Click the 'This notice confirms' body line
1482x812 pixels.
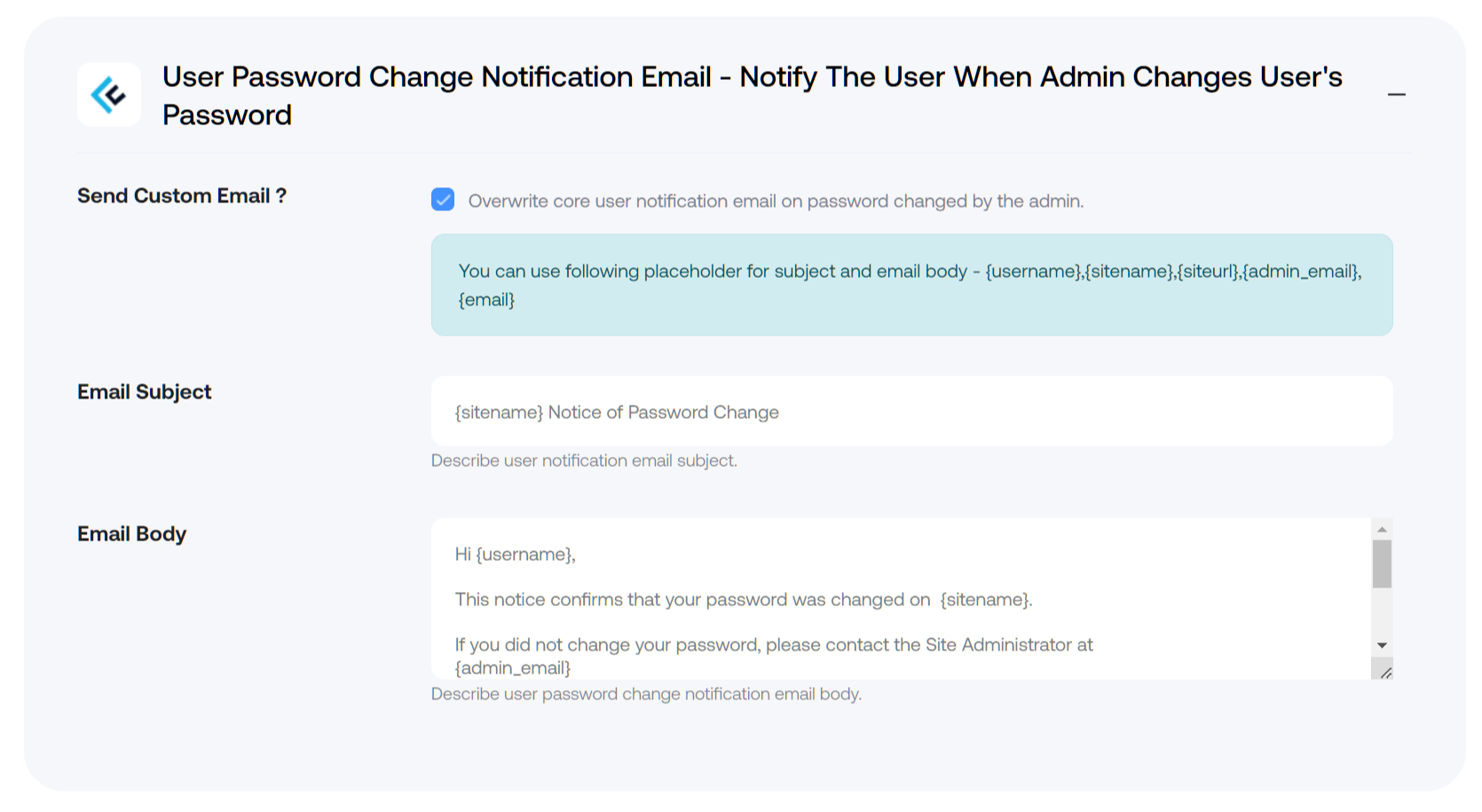(744, 600)
